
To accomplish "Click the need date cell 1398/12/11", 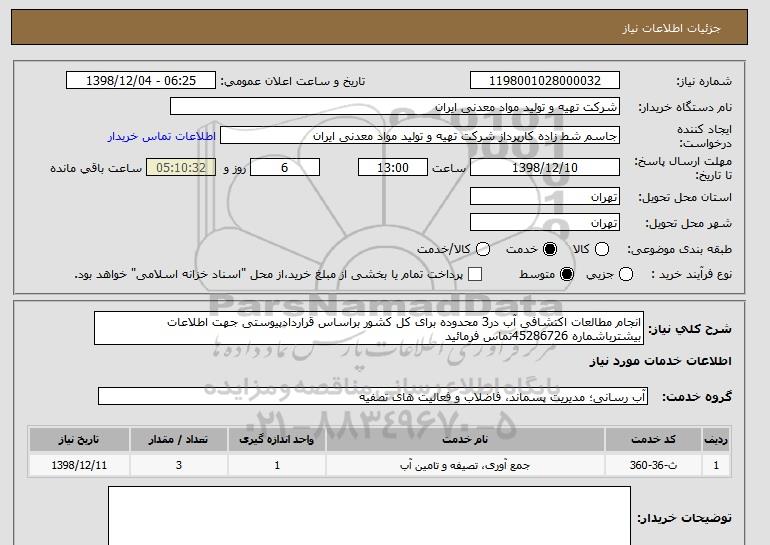I will click(79, 465).
